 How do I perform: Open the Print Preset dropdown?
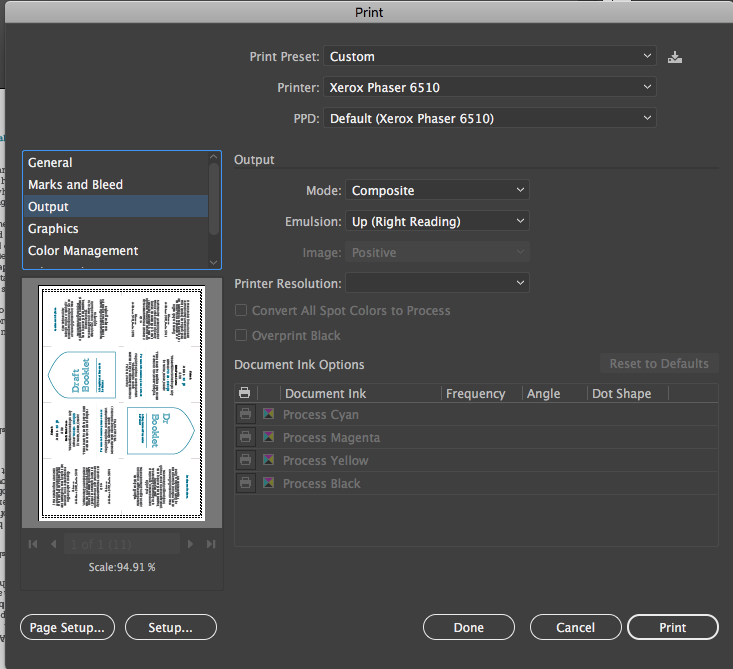(490, 57)
